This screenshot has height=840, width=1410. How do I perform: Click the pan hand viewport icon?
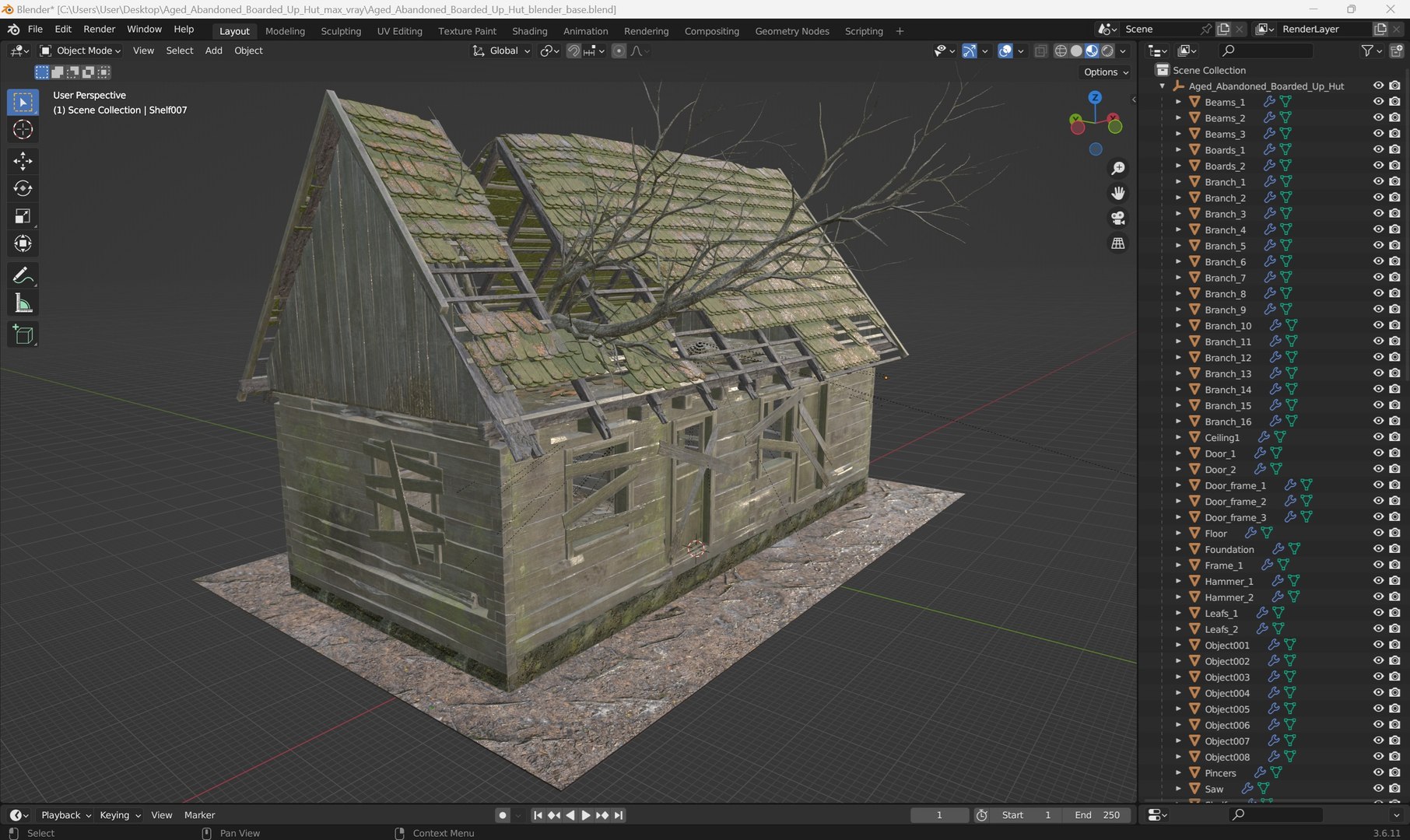coord(1118,193)
